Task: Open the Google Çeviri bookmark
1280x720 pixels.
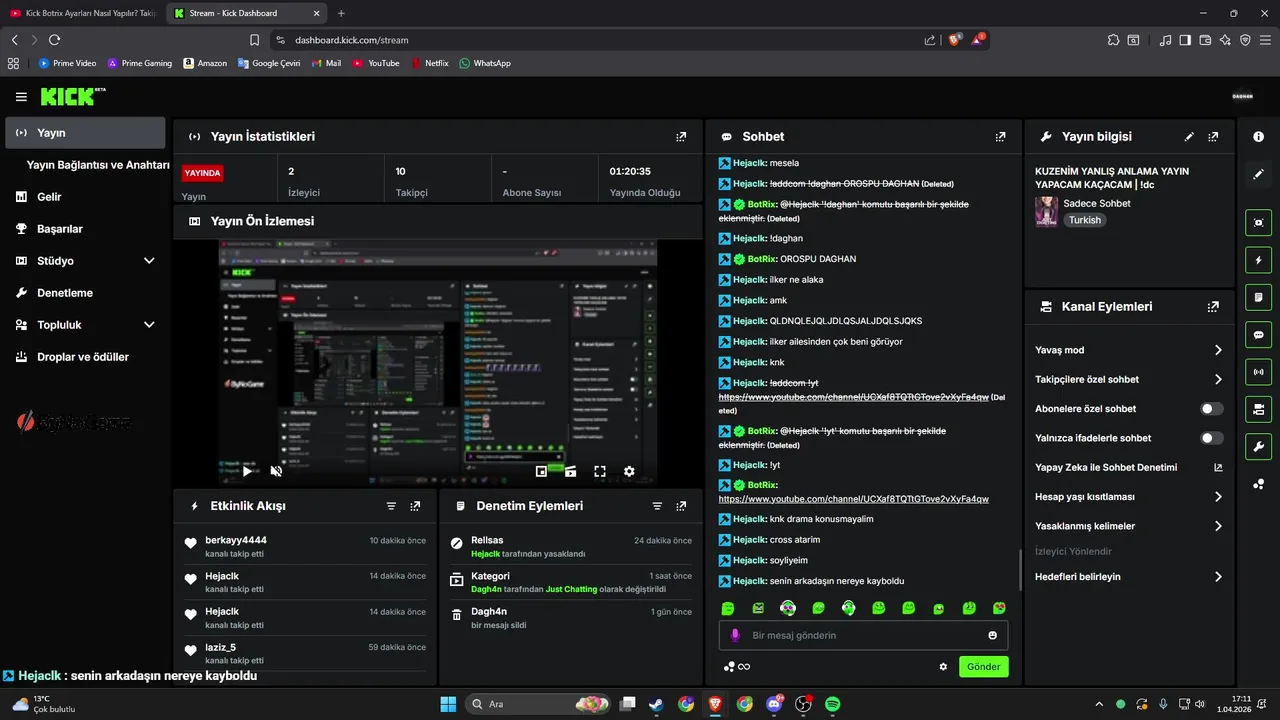Action: point(269,63)
